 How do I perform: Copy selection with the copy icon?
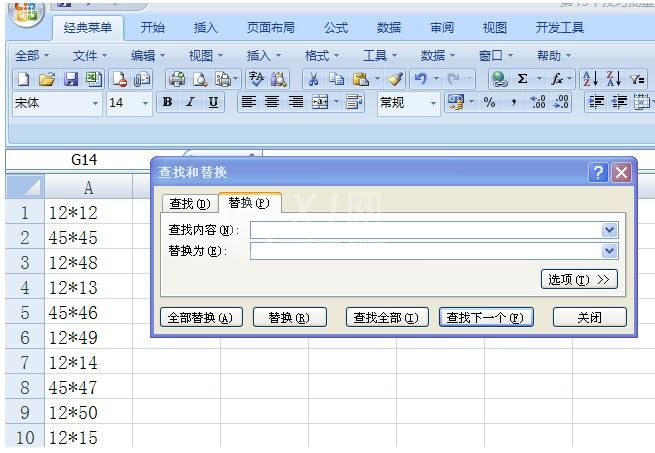(336, 79)
